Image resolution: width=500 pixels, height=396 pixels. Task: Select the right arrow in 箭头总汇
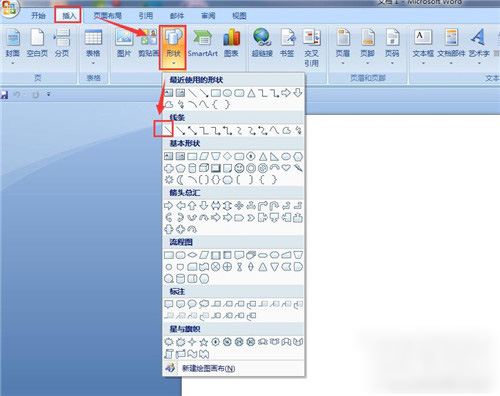coord(169,206)
